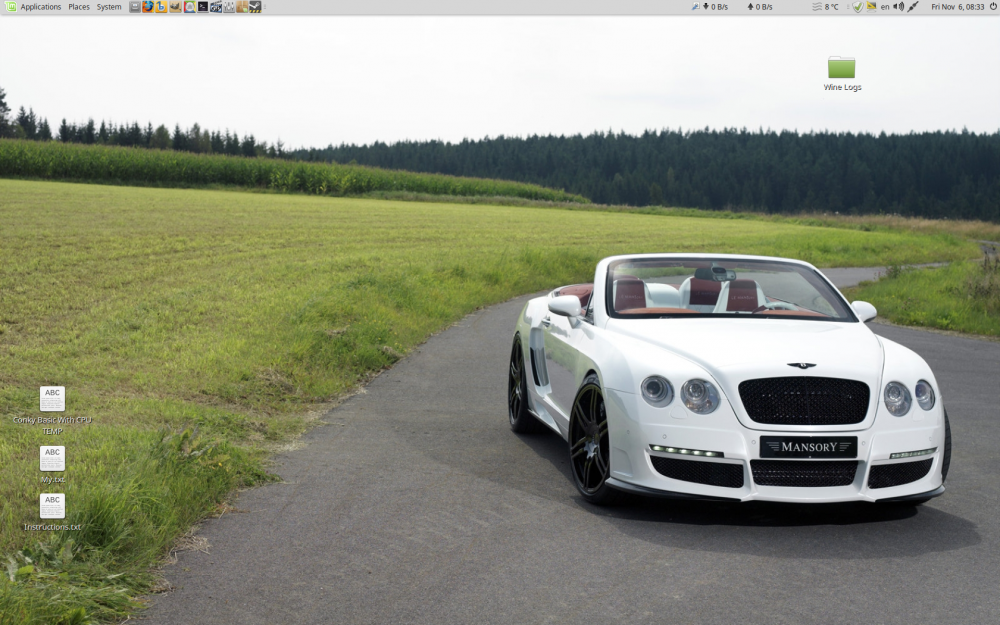Open the volume speaker control

click(899, 7)
